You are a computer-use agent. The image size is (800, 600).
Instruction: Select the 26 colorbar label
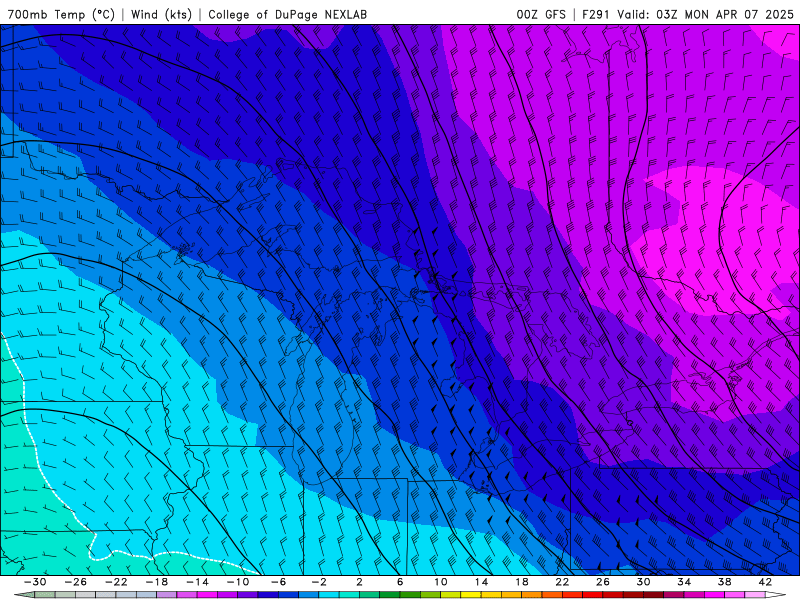point(603,582)
